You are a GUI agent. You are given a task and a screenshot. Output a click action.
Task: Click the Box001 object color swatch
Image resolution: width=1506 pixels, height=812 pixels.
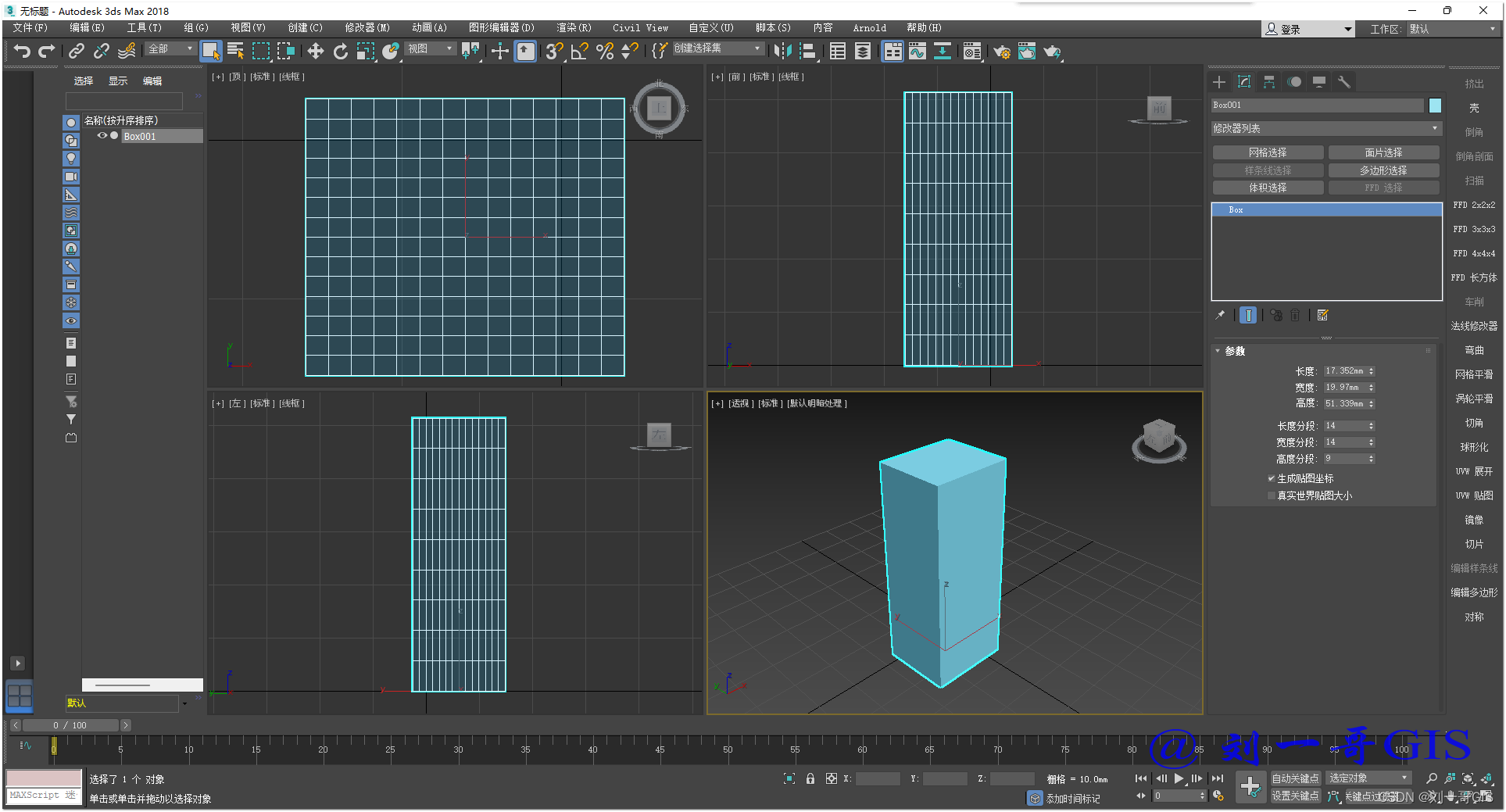tap(1435, 106)
